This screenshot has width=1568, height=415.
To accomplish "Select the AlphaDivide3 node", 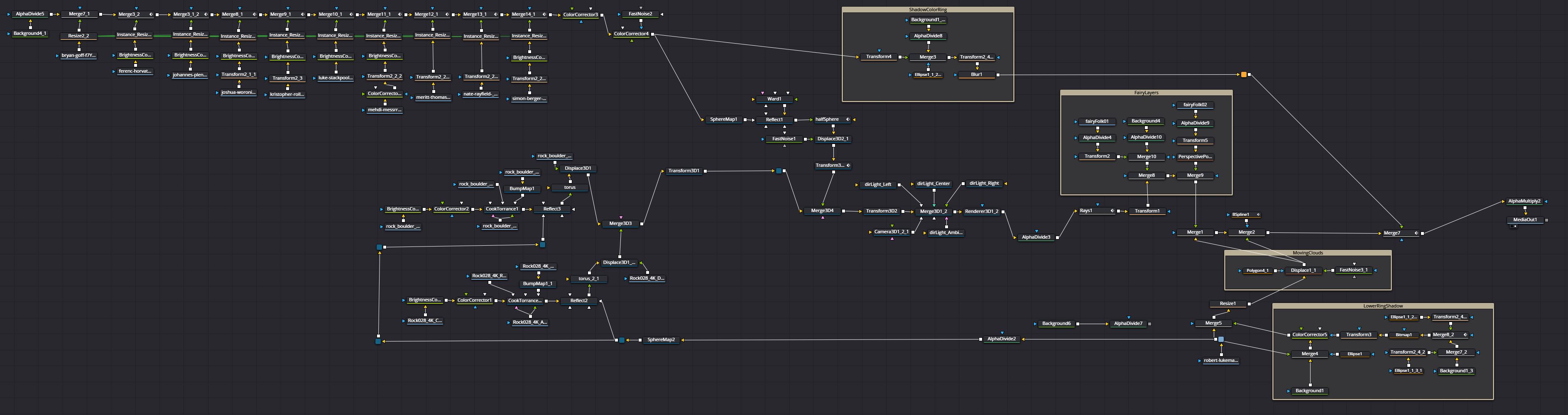I will point(1036,237).
